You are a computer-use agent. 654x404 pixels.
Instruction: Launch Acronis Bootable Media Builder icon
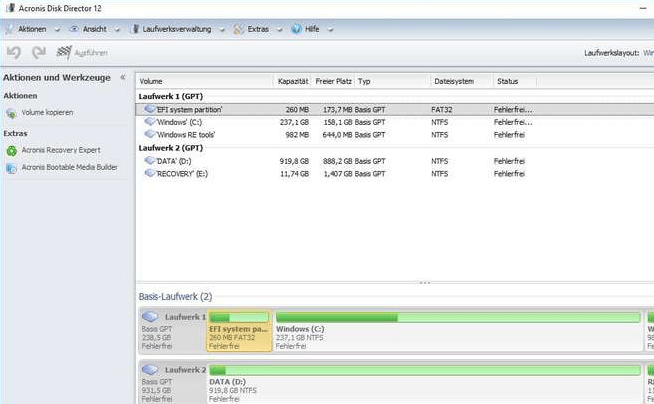click(11, 168)
